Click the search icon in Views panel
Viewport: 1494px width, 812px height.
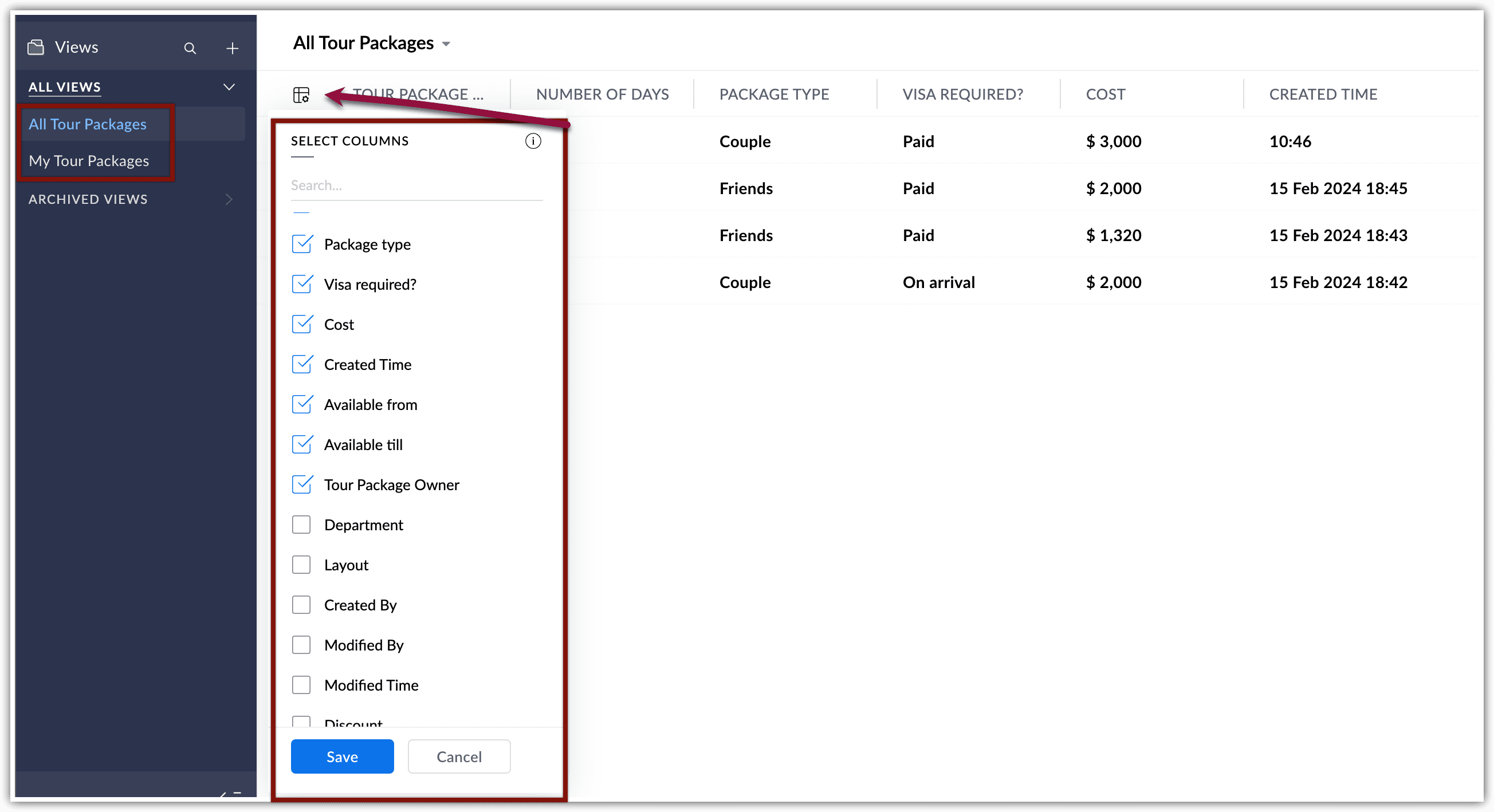190,48
